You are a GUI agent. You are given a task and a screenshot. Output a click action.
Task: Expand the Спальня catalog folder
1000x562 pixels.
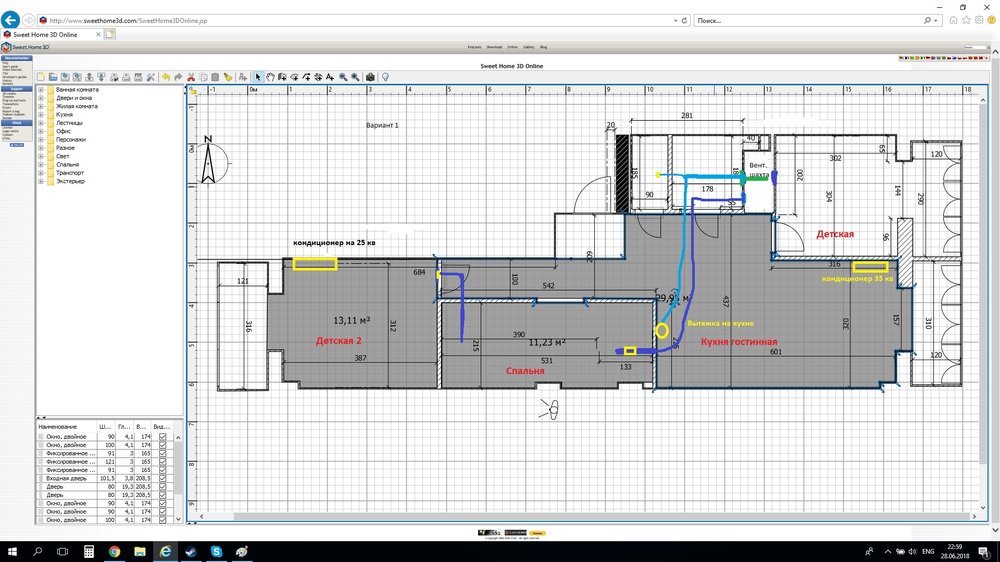[41, 165]
